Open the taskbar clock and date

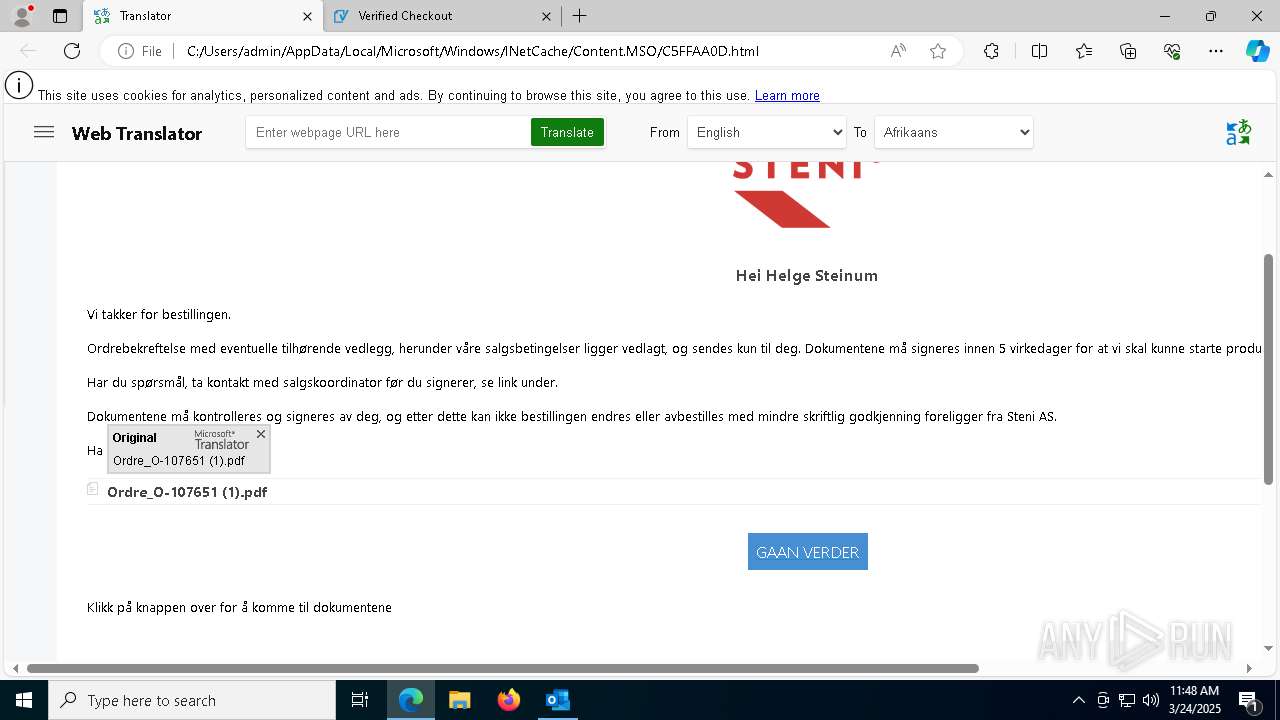(1195, 700)
